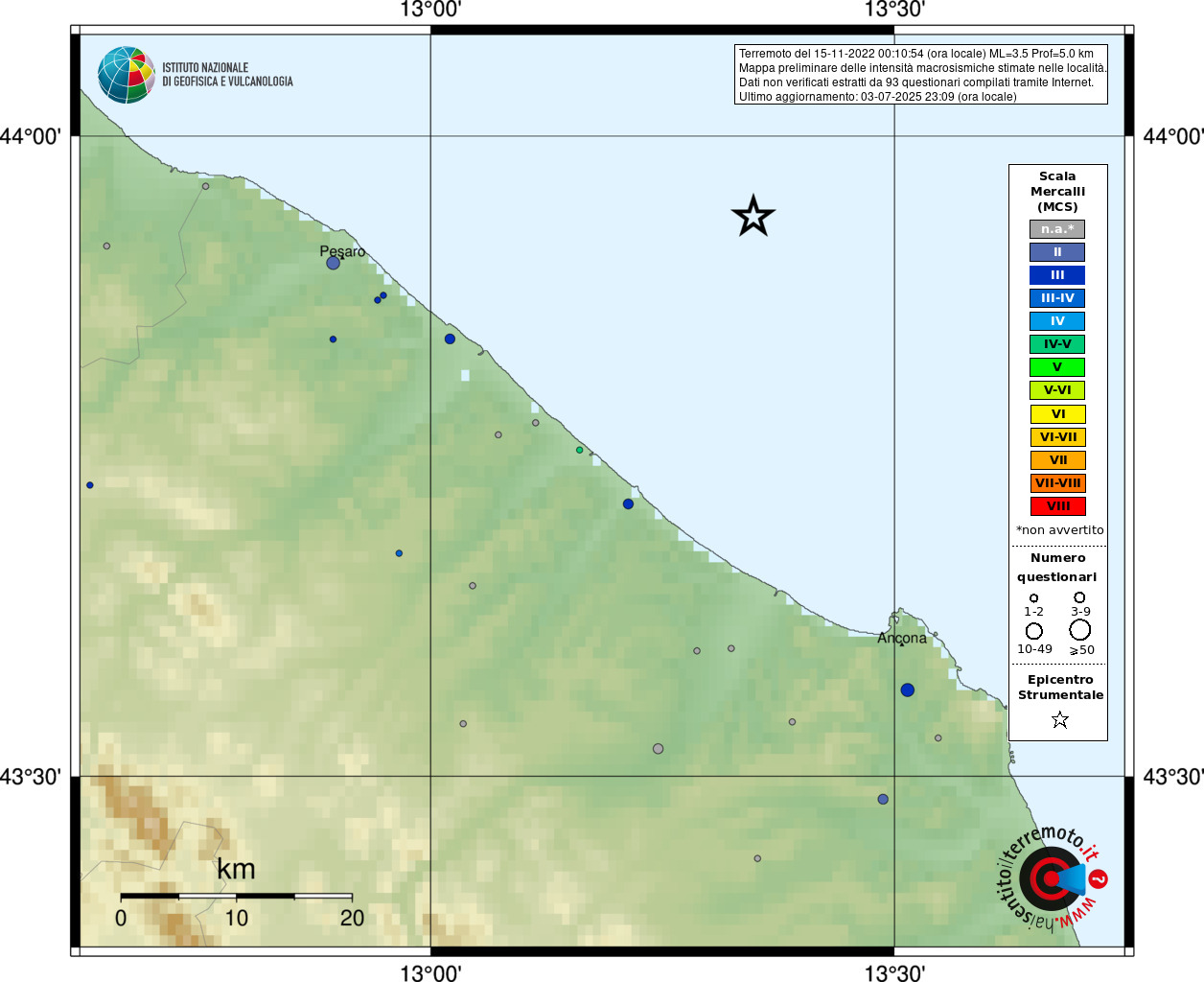The width and height of the screenshot is (1204, 982).
Task: Select the VIII red legend swatch
Action: 1057,506
